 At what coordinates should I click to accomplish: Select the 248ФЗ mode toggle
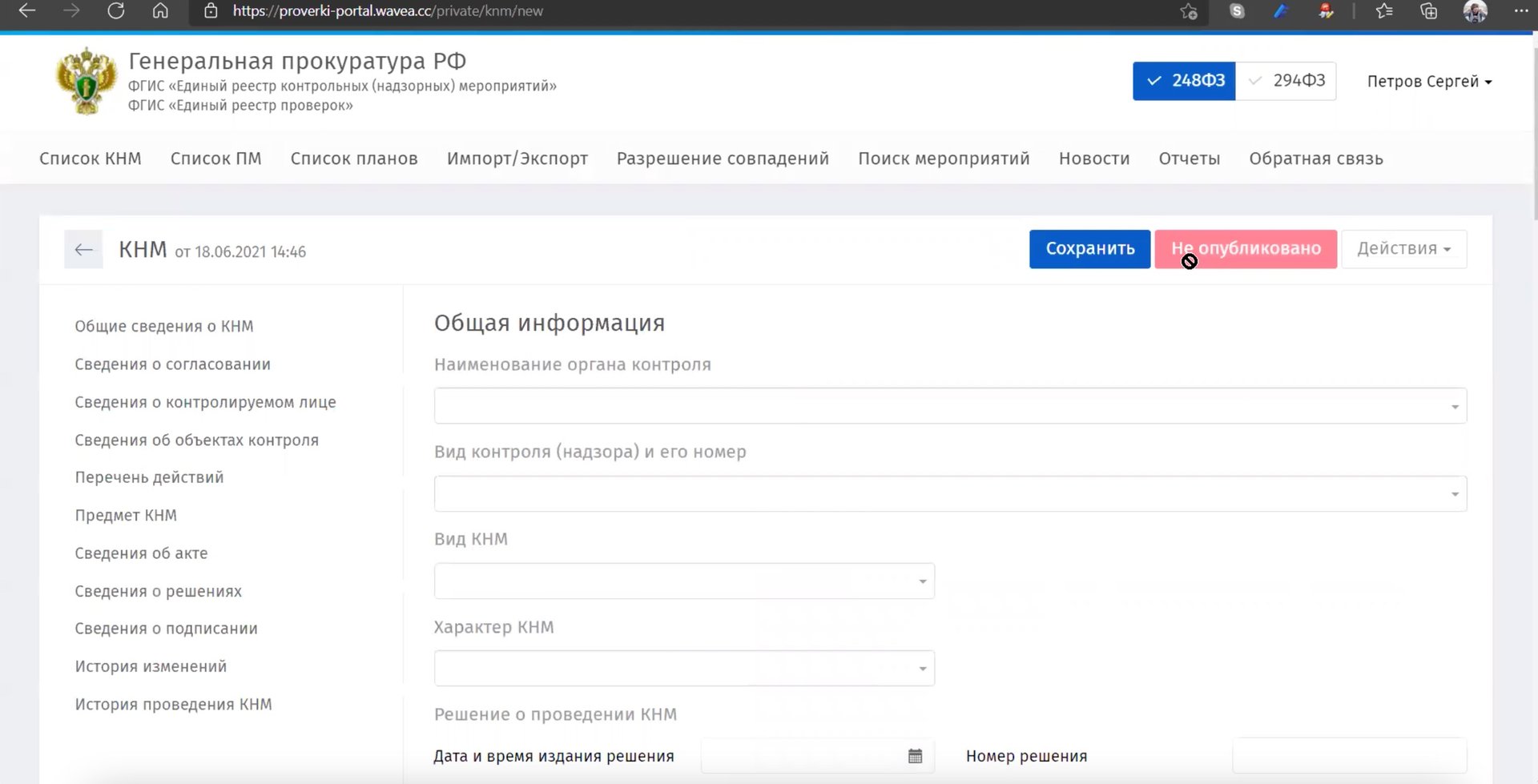click(x=1184, y=80)
